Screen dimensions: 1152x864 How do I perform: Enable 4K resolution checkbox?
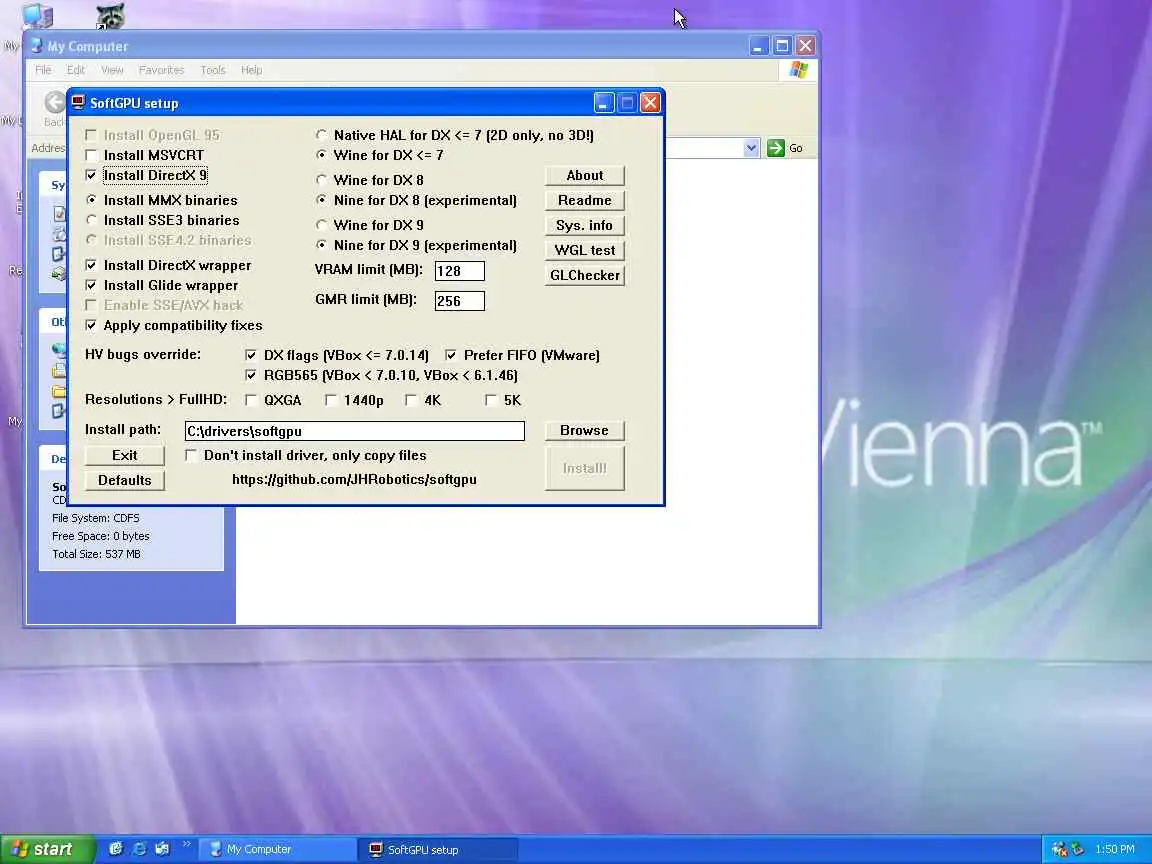point(411,400)
